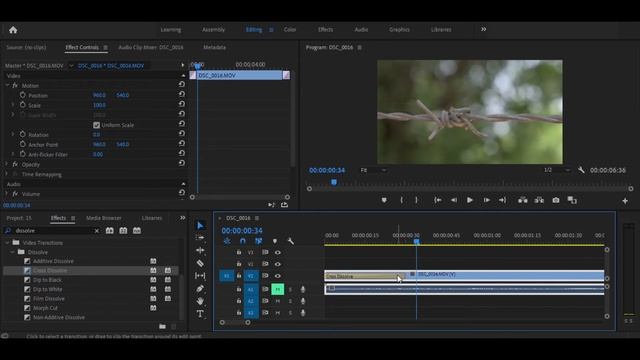Open the Program monitor Button Editor plus
640x360 pixels.
625,200
